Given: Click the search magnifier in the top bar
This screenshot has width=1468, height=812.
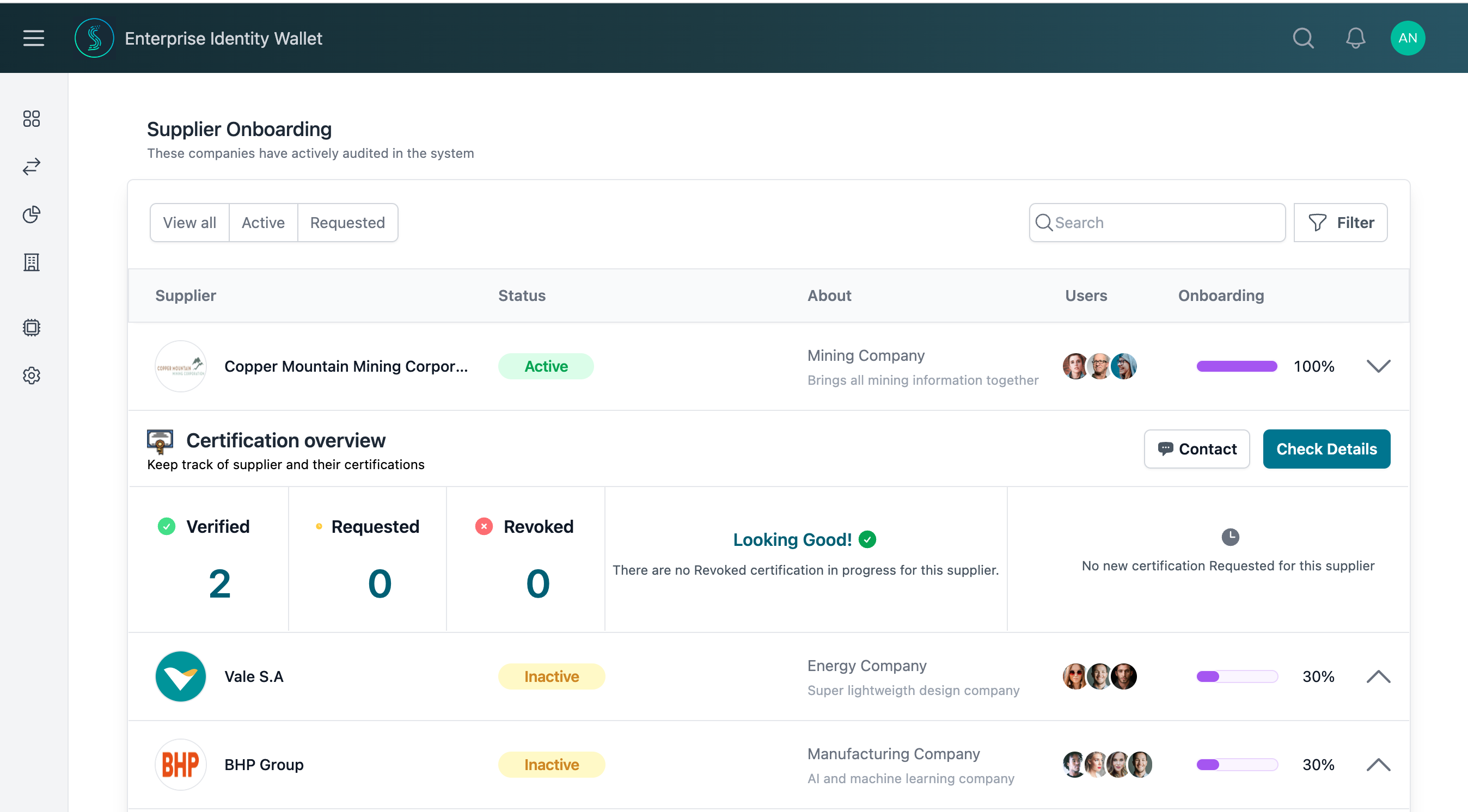Looking at the screenshot, I should pyautogui.click(x=1304, y=38).
